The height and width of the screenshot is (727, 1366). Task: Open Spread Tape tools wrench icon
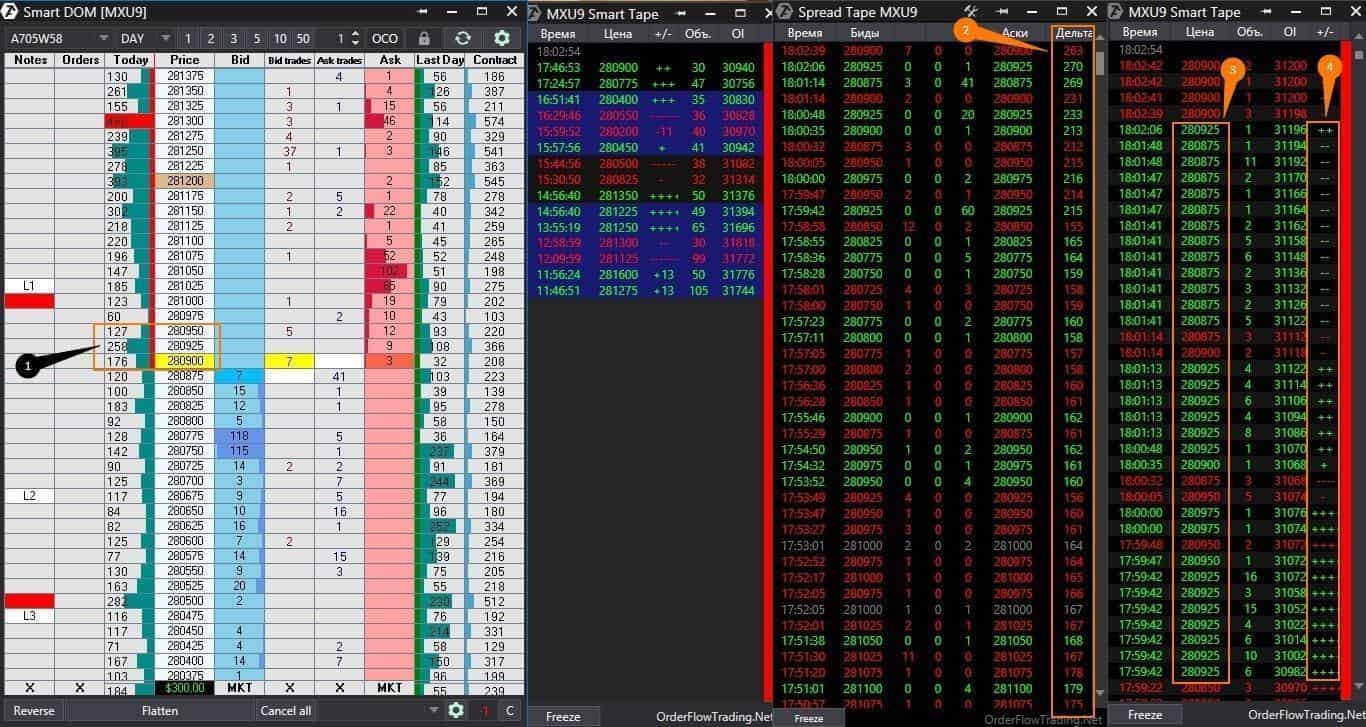(x=970, y=11)
